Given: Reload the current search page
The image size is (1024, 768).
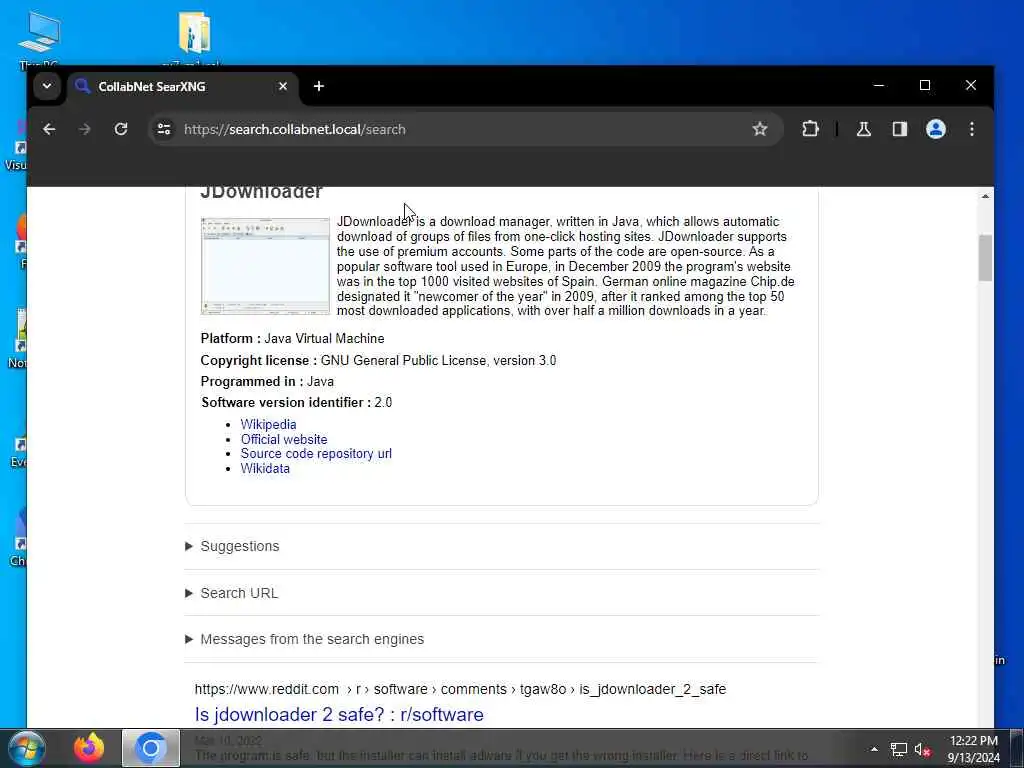Looking at the screenshot, I should tap(121, 129).
